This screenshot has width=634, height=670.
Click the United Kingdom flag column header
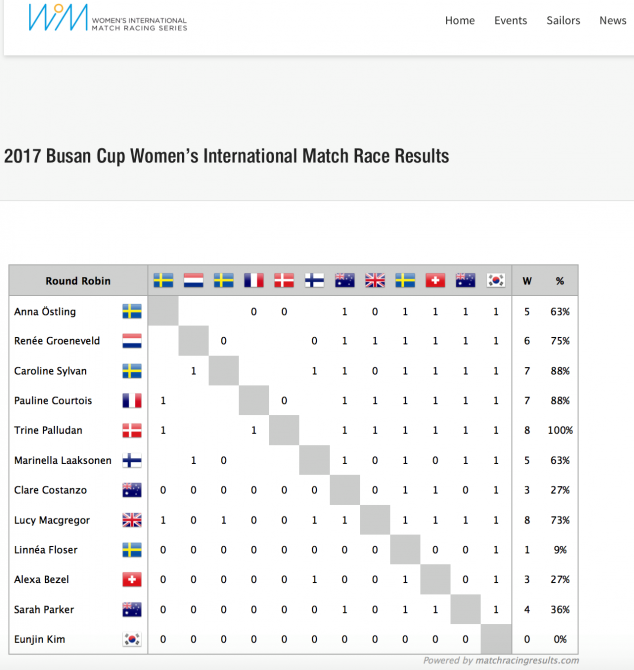(375, 281)
